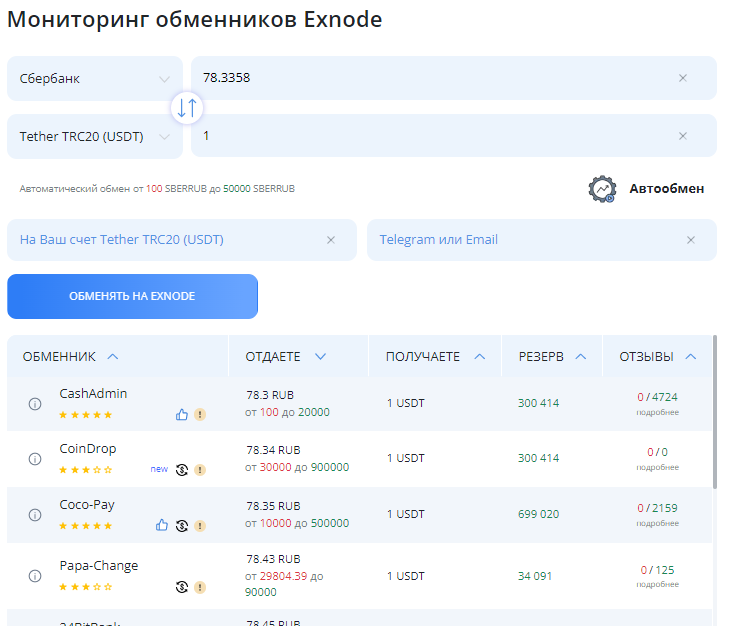Image resolution: width=746 pixels, height=626 pixels.
Task: Click Coco-Pay star rating
Action: [x=86, y=526]
